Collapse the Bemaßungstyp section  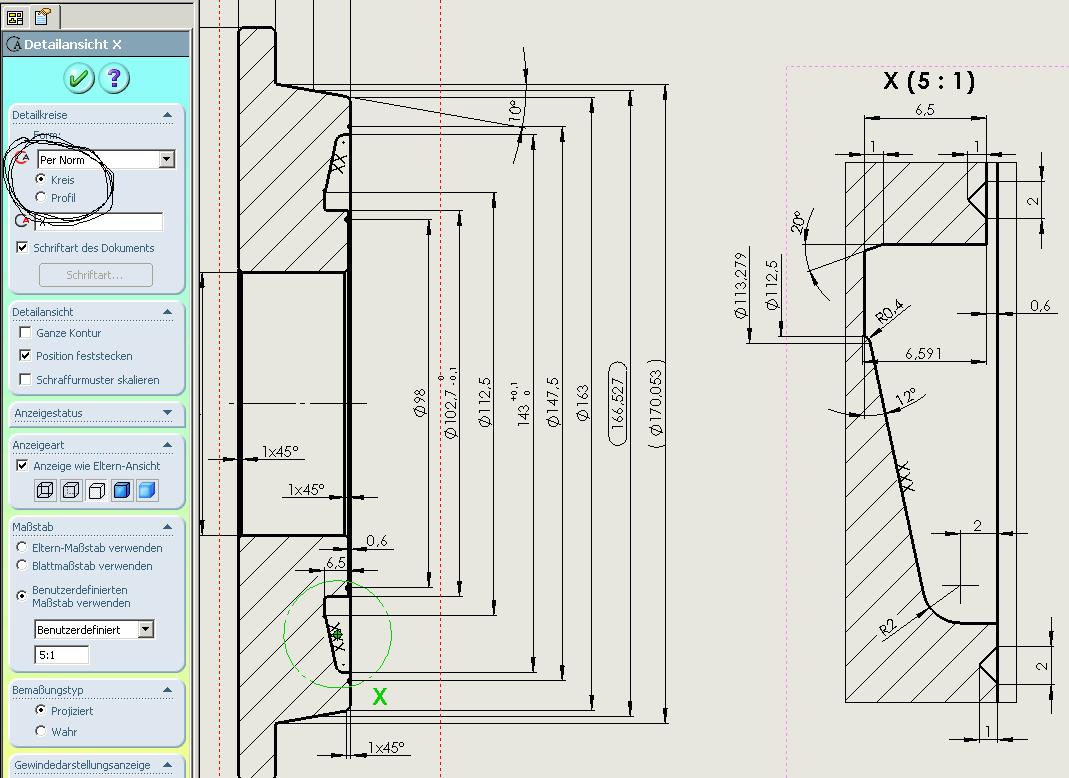(x=168, y=689)
